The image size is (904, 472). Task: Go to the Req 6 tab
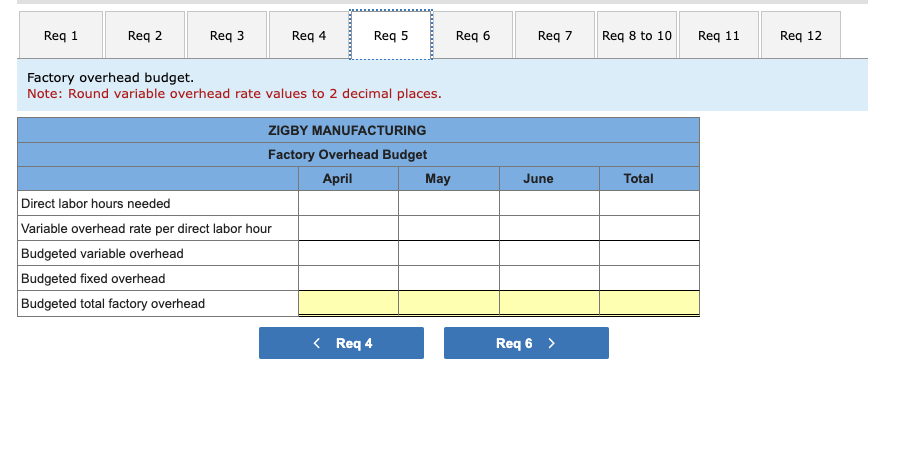pos(473,35)
